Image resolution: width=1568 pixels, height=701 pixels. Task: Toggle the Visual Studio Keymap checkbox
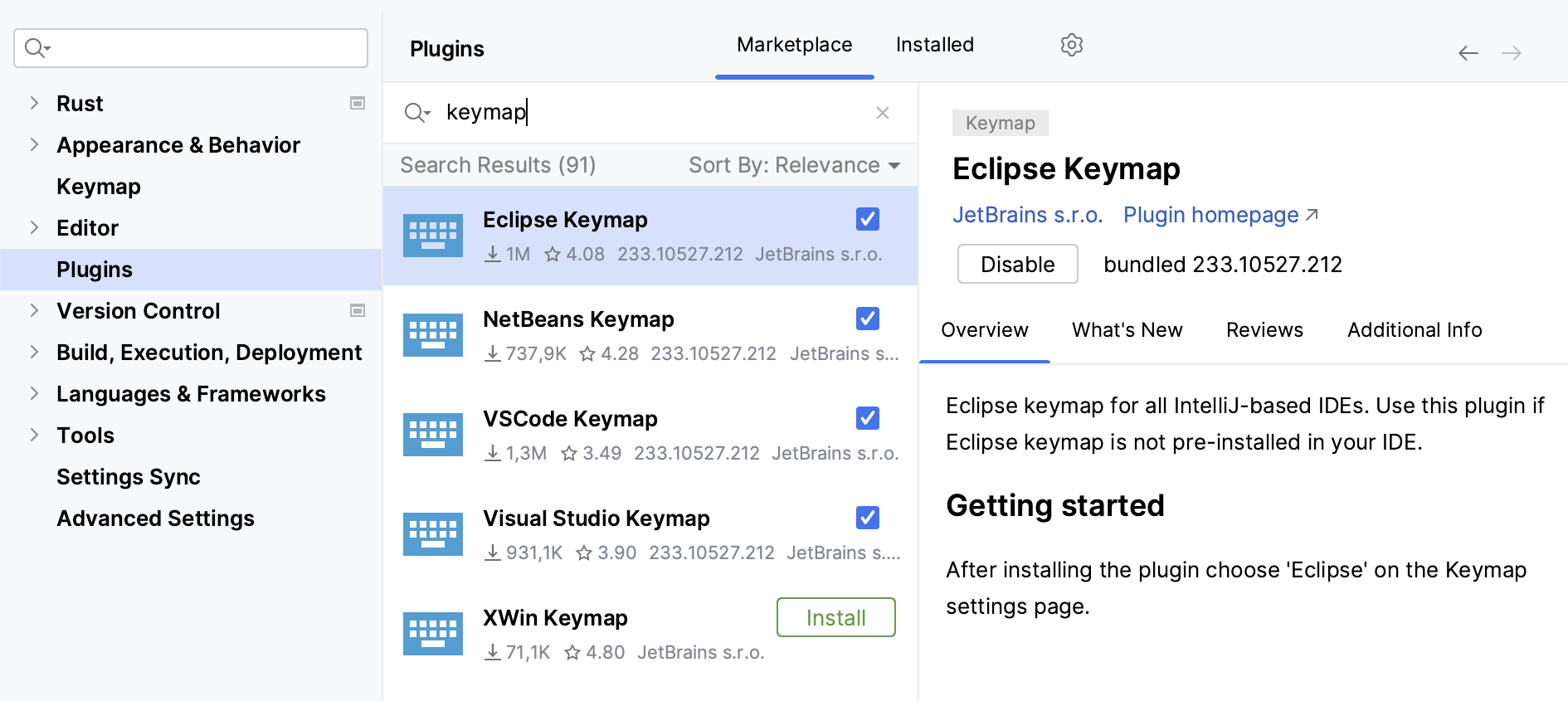[867, 518]
